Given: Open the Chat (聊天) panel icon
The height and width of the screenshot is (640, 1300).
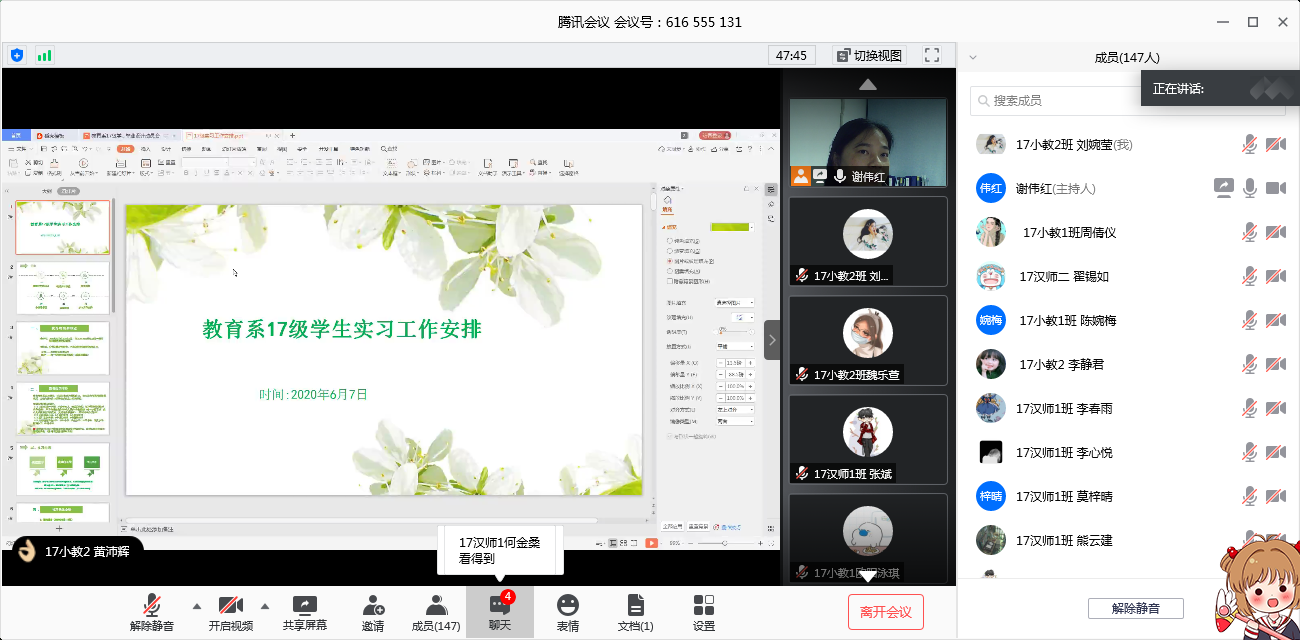Looking at the screenshot, I should click(x=499, y=612).
